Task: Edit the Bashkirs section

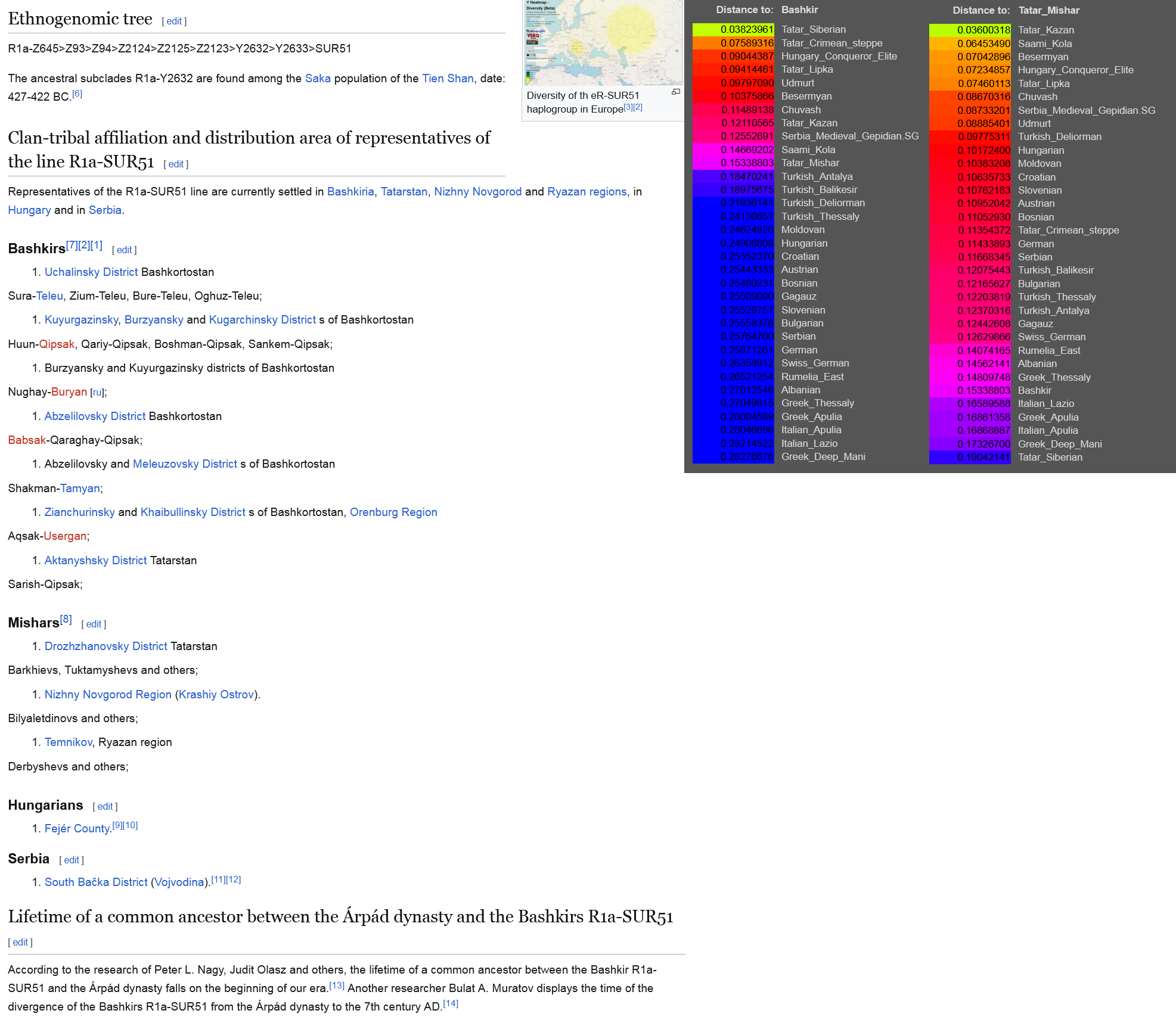Action: (x=124, y=250)
